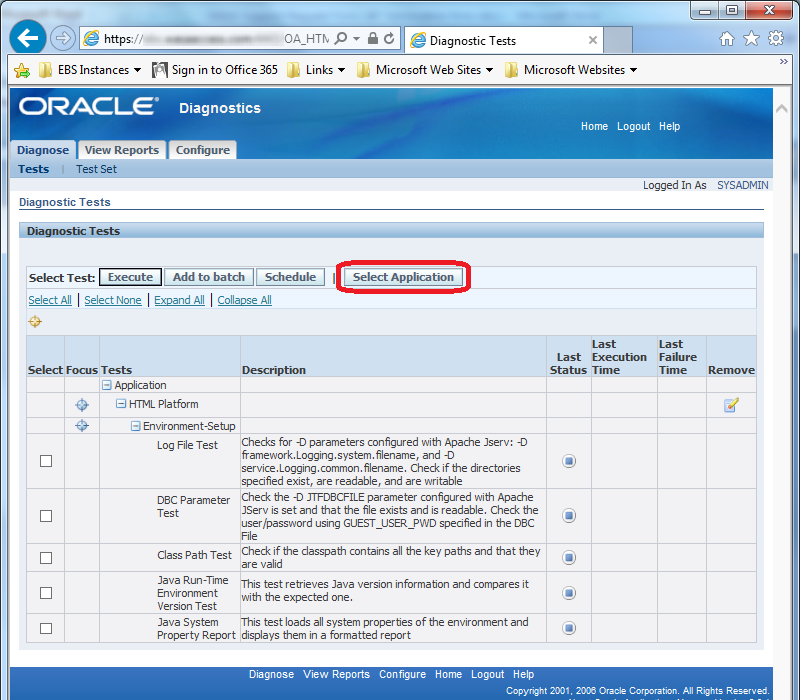Click the IE page icon in address bar
This screenshot has width=800, height=700.
91,38
